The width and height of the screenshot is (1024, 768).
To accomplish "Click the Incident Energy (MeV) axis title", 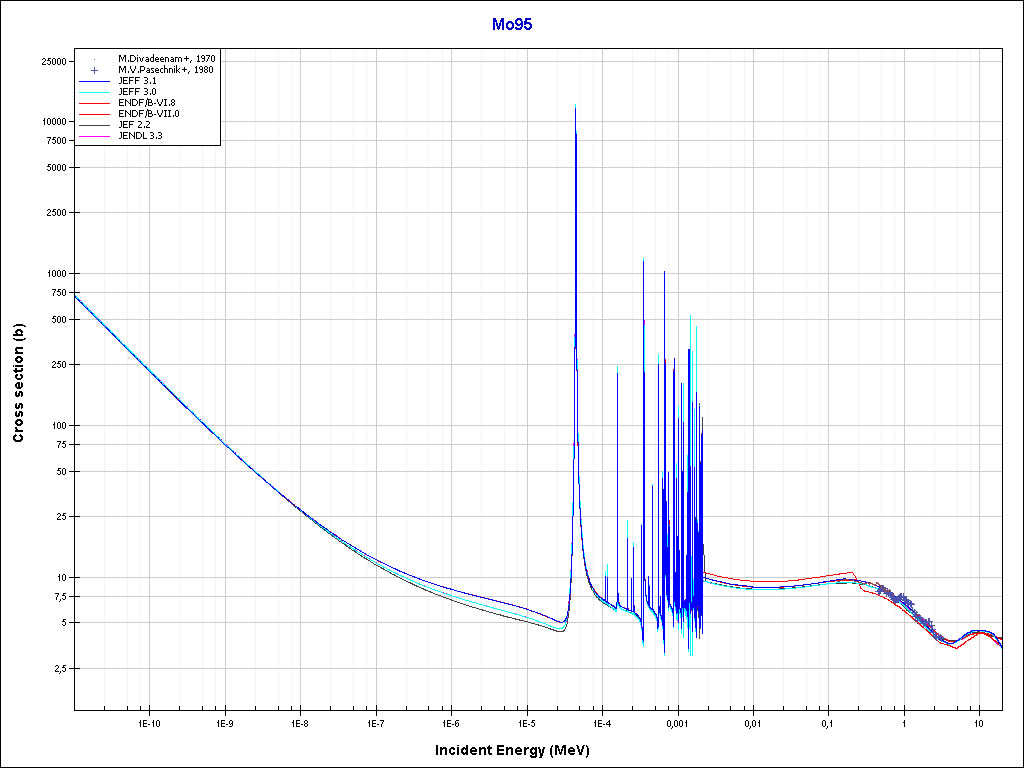I will tap(519, 750).
